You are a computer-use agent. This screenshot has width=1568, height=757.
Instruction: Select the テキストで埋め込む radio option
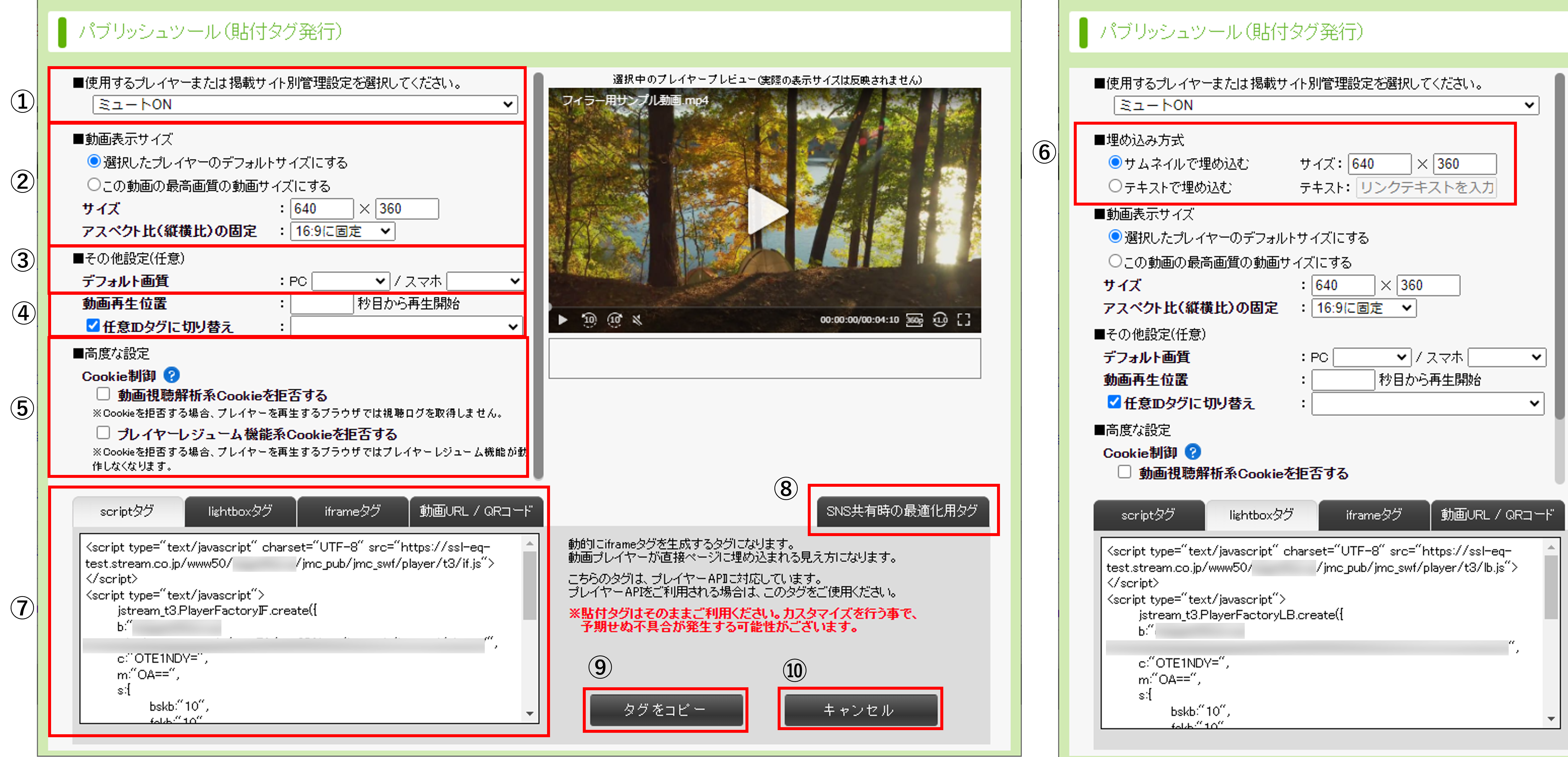pyautogui.click(x=1115, y=186)
